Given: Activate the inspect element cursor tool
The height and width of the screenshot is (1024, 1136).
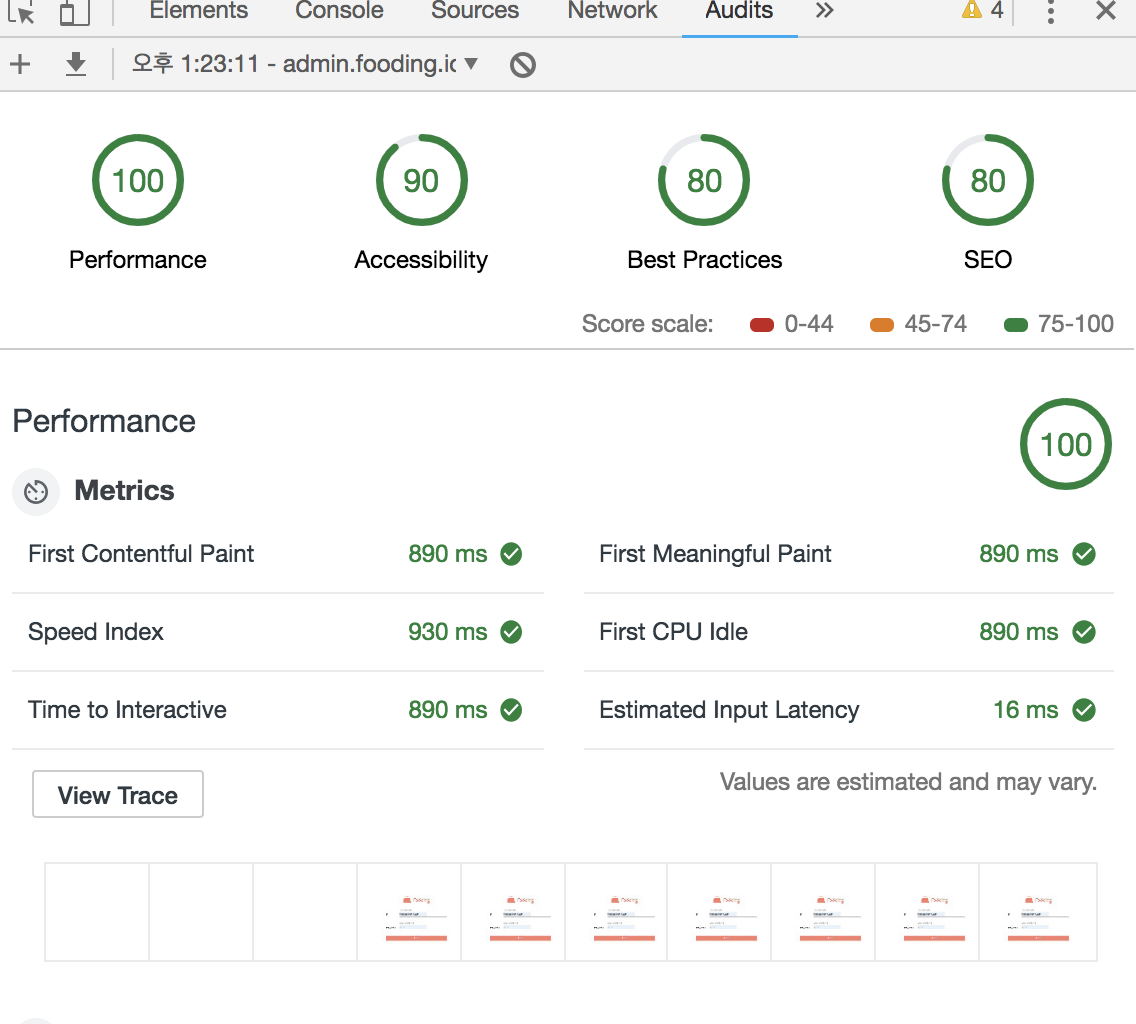Looking at the screenshot, I should pos(22,12).
